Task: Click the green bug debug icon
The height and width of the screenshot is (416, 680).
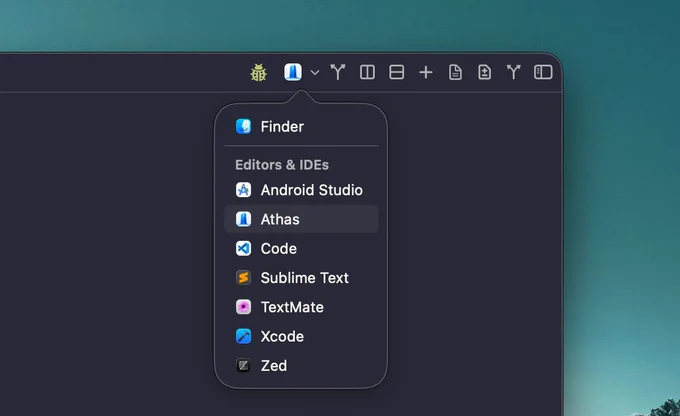Action: click(x=258, y=72)
